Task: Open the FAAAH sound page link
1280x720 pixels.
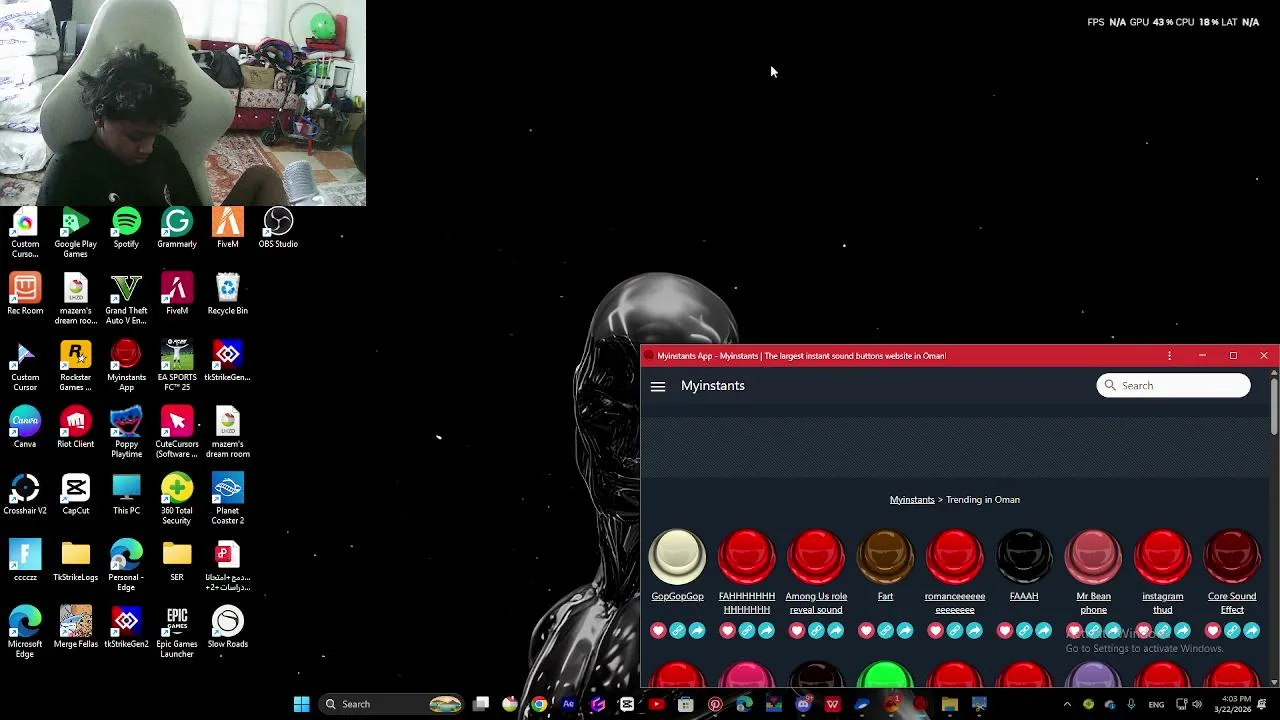Action: pos(1024,596)
